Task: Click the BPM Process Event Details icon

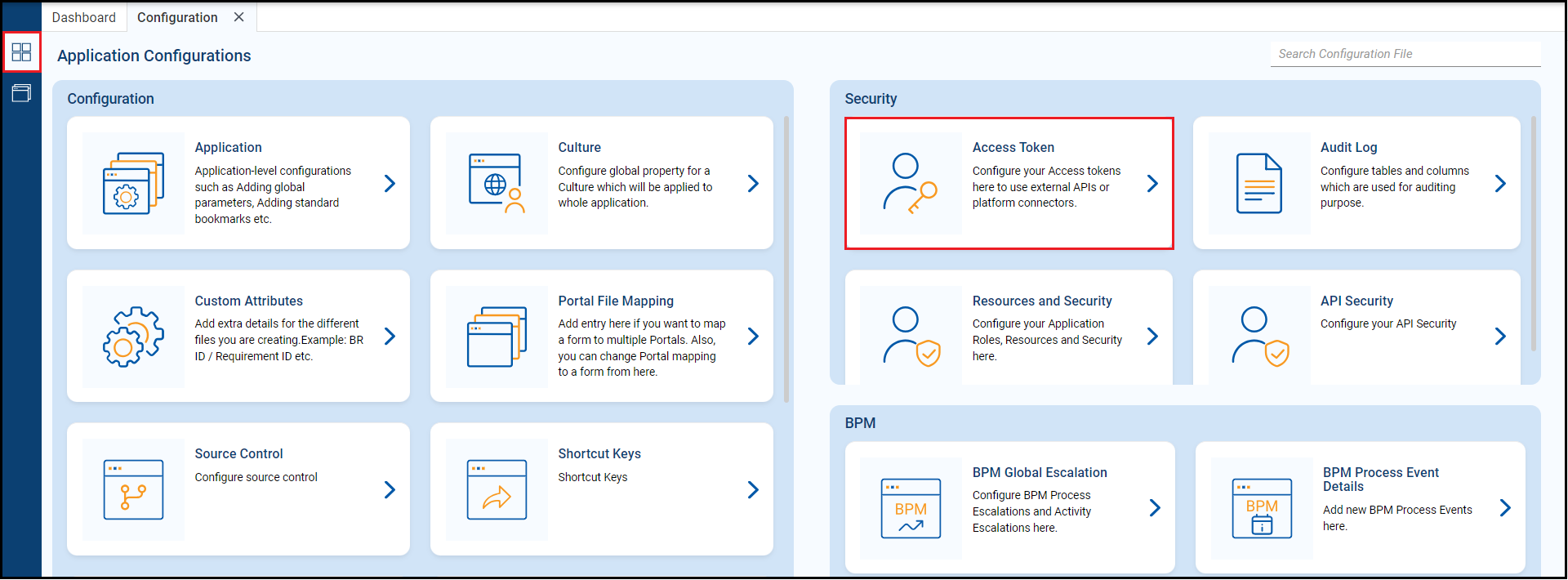Action: coord(1262,508)
